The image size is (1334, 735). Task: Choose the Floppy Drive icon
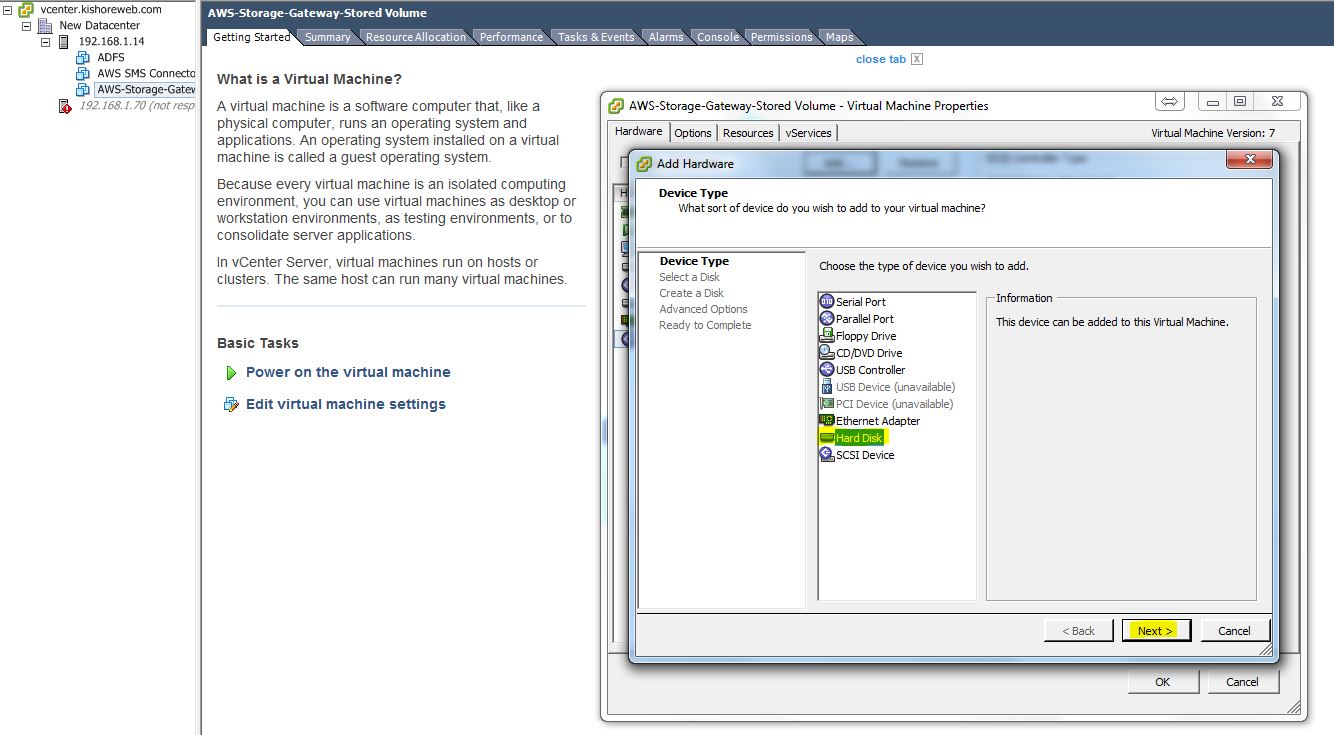(827, 335)
